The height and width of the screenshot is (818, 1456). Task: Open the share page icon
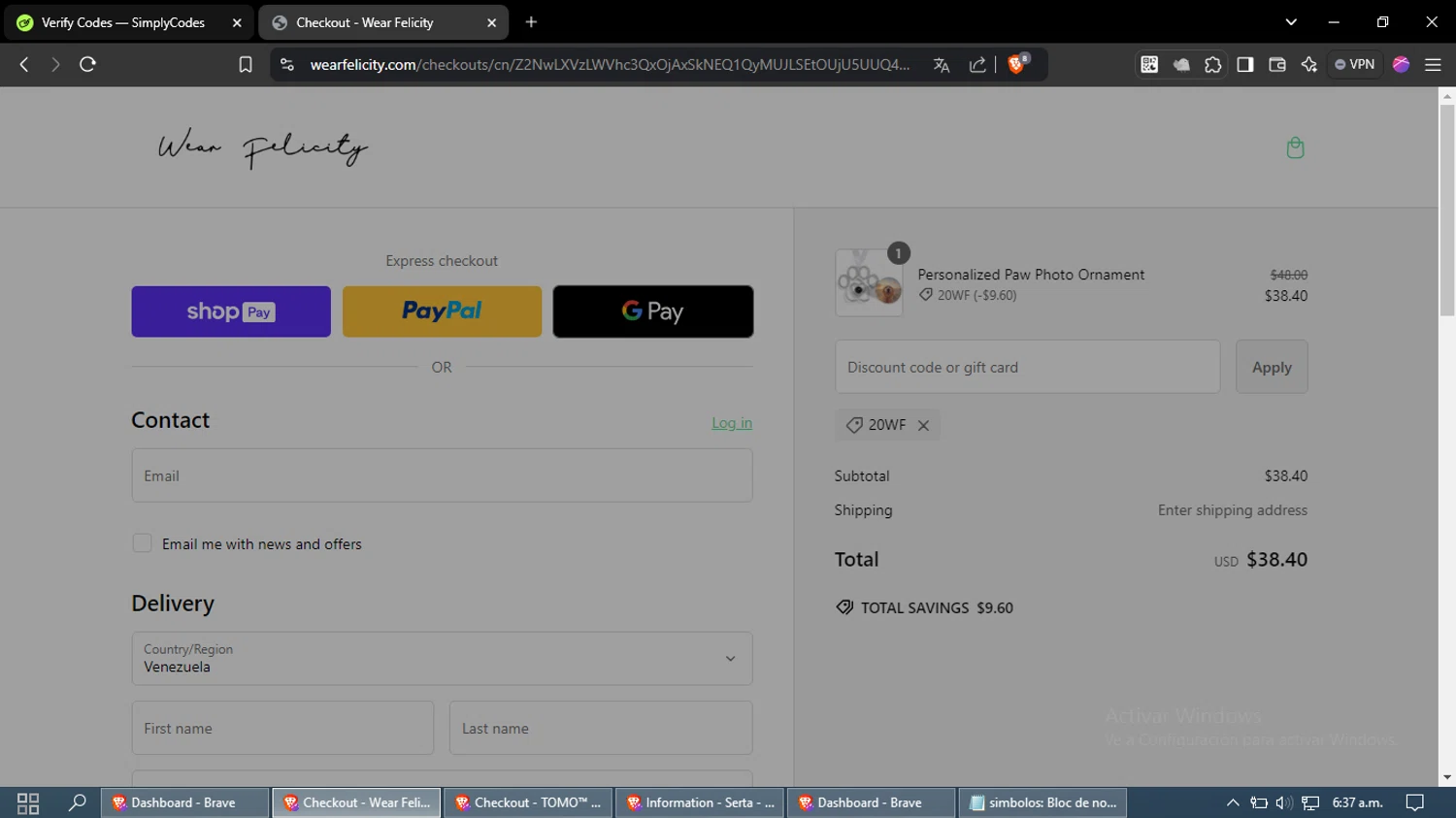tap(977, 65)
